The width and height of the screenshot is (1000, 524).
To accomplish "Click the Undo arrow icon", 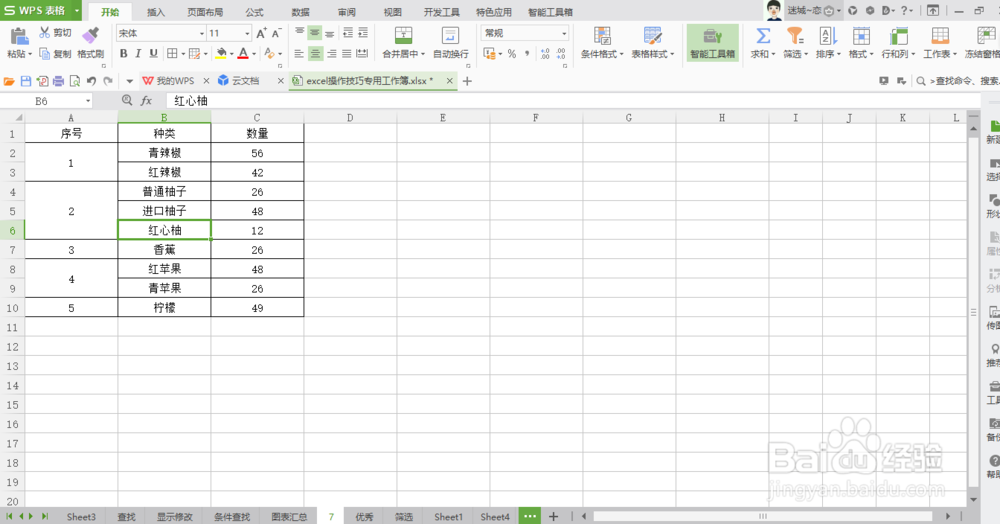I will 91,81.
